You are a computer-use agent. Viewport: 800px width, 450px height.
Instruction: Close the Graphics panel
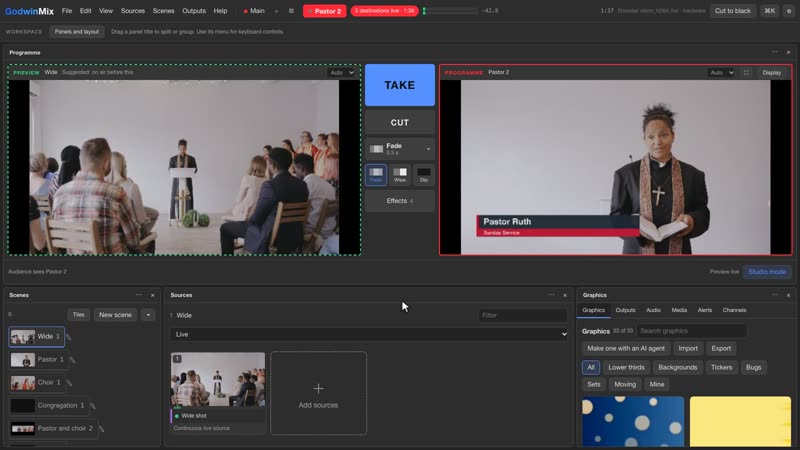[788, 295]
